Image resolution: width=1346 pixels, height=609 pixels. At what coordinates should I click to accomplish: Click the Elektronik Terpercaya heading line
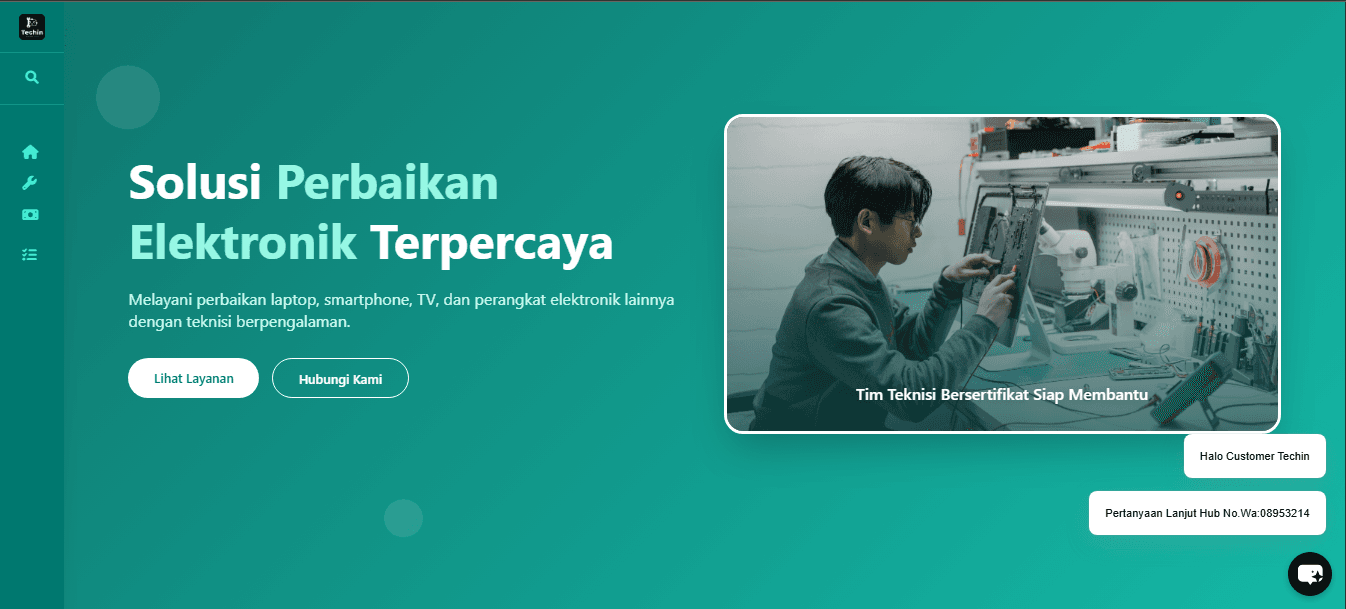[371, 243]
